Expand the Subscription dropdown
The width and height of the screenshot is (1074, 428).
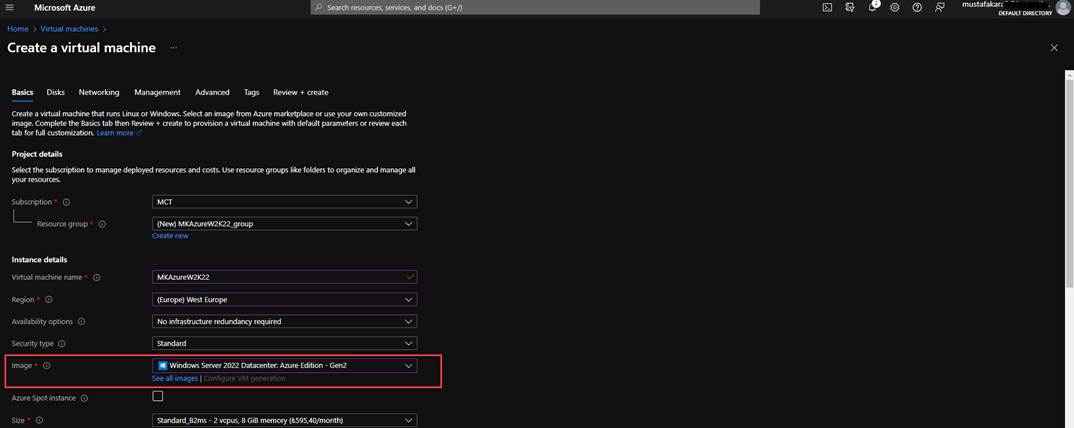coord(284,202)
